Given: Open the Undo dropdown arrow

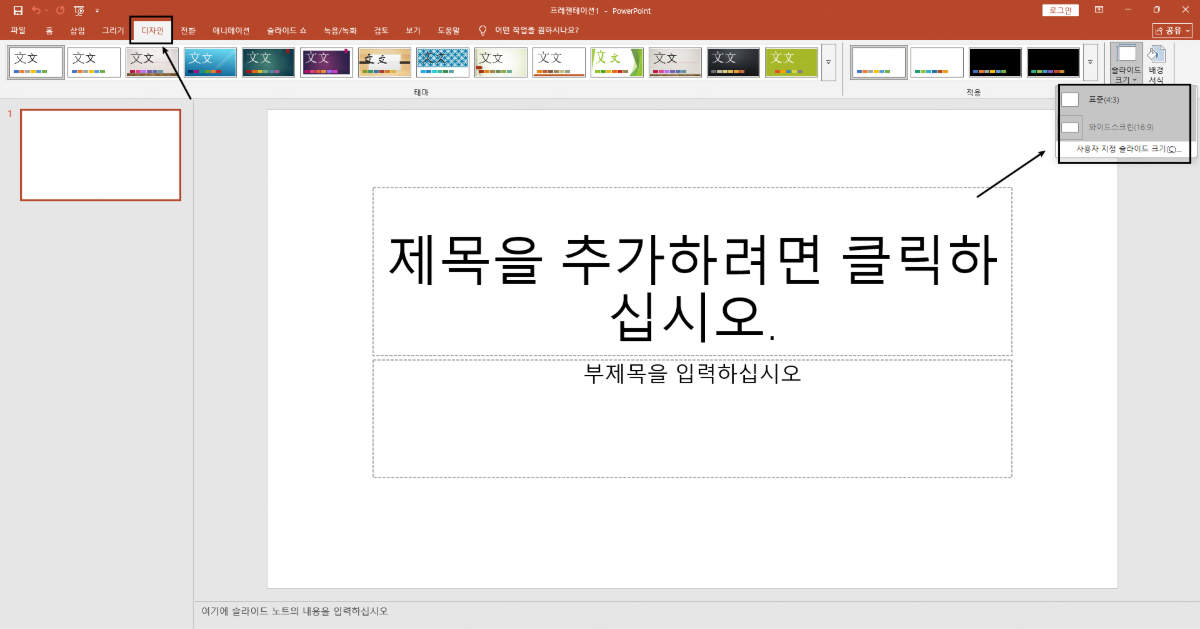Looking at the screenshot, I should pyautogui.click(x=46, y=10).
